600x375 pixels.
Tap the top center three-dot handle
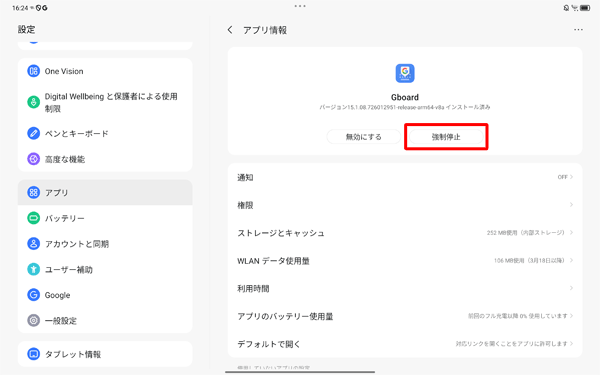[300, 6]
